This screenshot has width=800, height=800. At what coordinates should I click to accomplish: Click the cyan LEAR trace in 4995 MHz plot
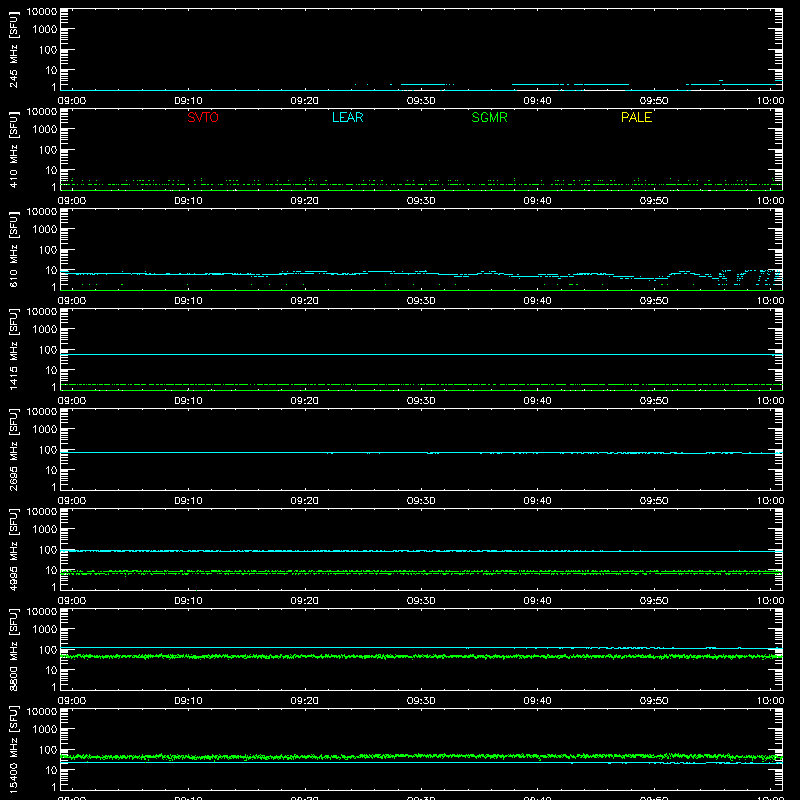pyautogui.click(x=421, y=551)
